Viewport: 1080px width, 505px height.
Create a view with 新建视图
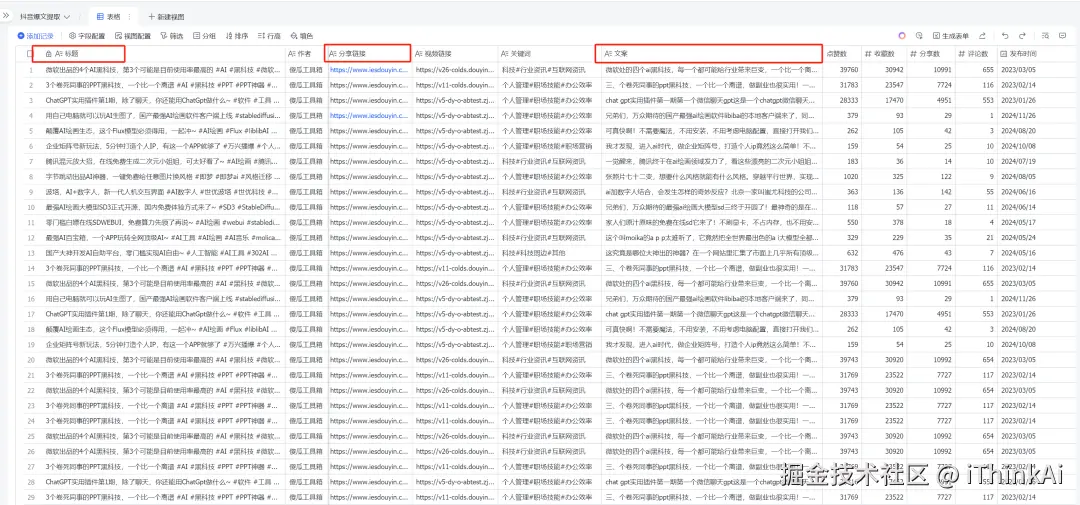tap(165, 16)
